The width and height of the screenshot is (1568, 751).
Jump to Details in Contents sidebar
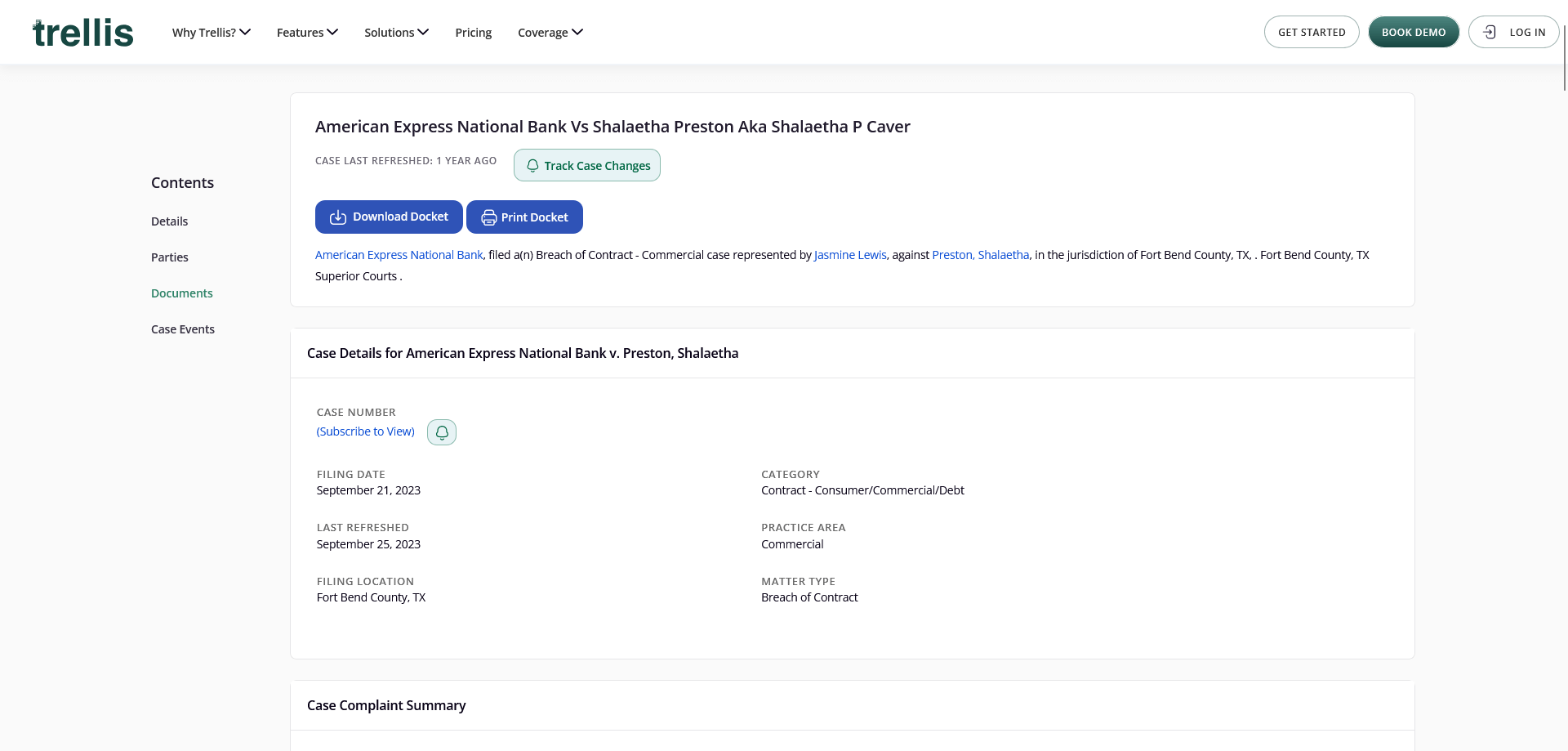click(x=169, y=221)
